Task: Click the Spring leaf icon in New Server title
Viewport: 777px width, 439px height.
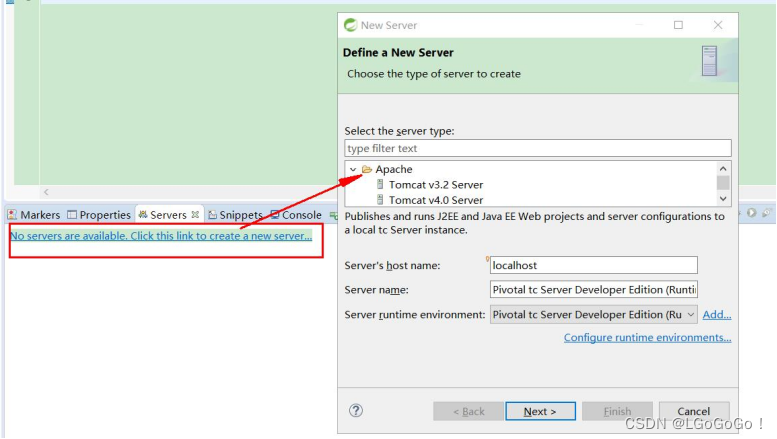Action: pos(350,25)
